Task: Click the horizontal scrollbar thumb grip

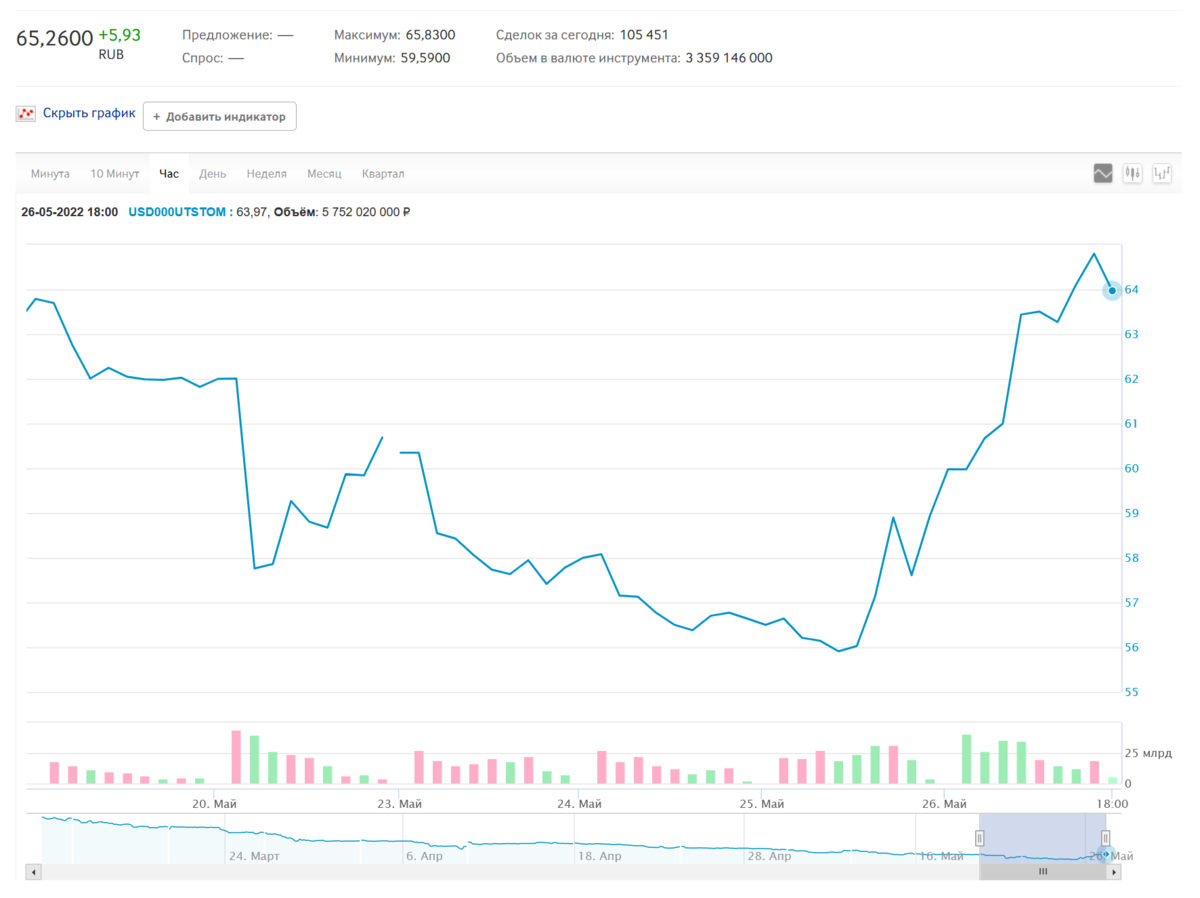Action: (x=1043, y=872)
